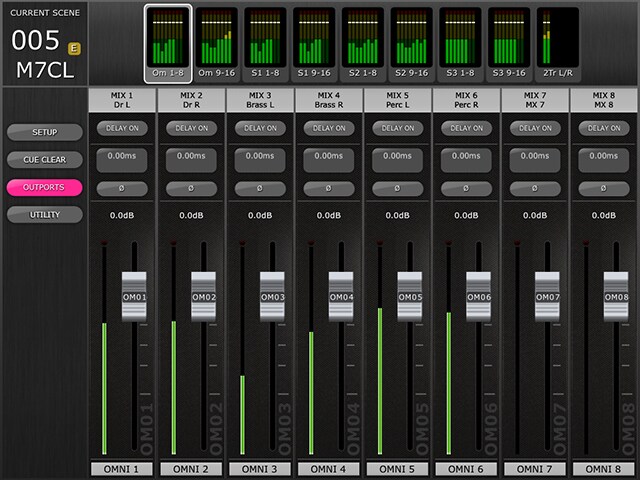Grab the OM03 fader knob

tap(273, 296)
